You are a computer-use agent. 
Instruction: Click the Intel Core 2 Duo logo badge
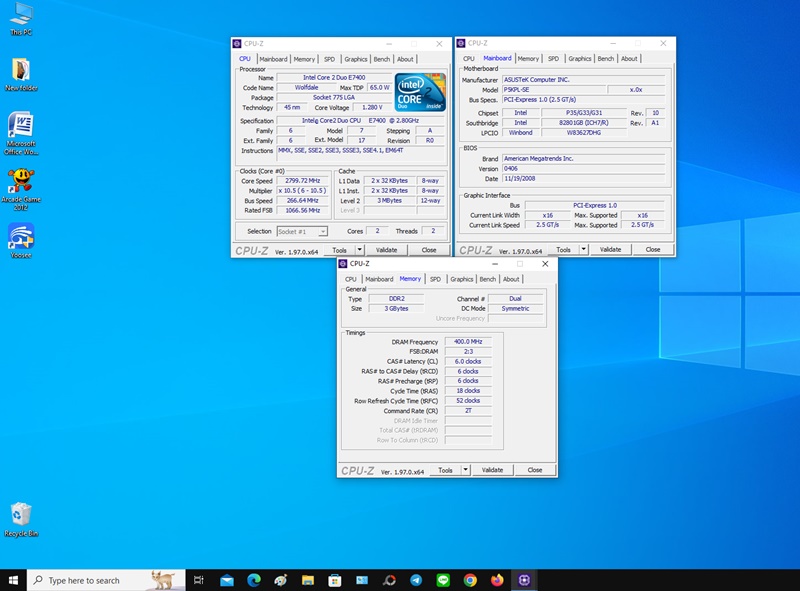(x=420, y=92)
